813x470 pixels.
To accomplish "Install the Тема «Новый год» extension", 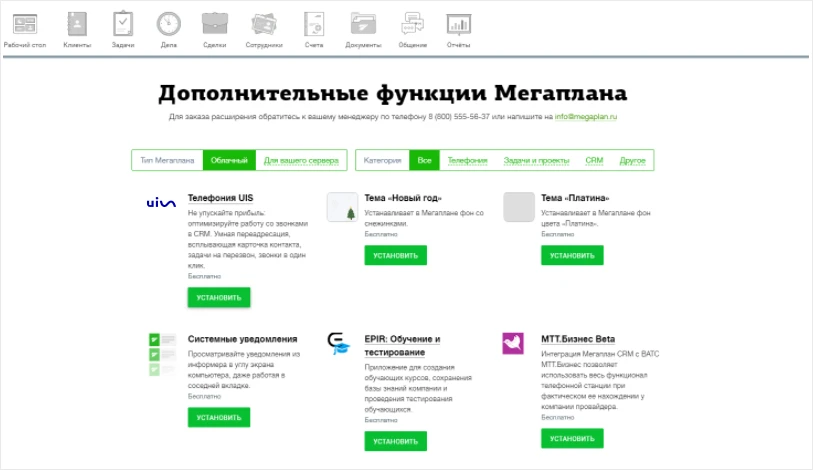I will (396, 255).
